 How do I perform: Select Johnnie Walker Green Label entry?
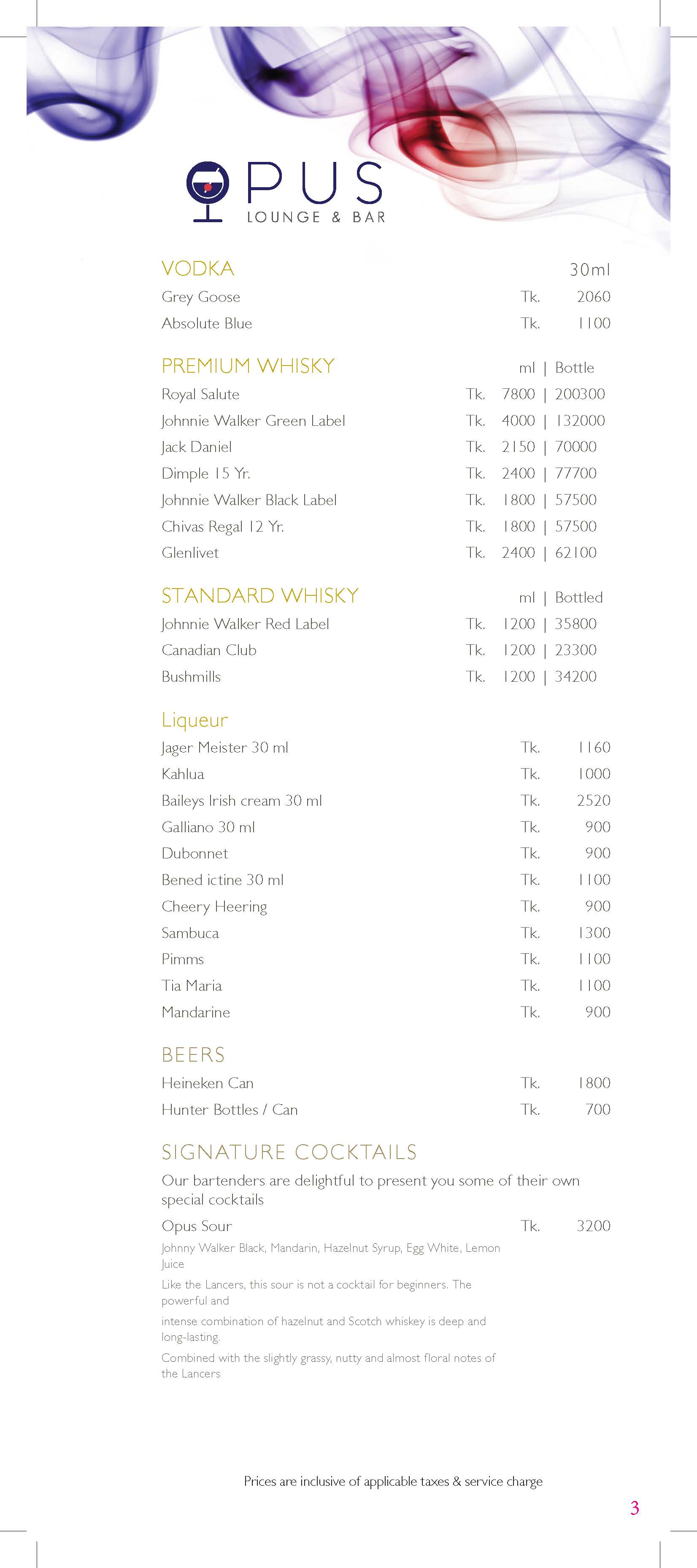click(253, 421)
